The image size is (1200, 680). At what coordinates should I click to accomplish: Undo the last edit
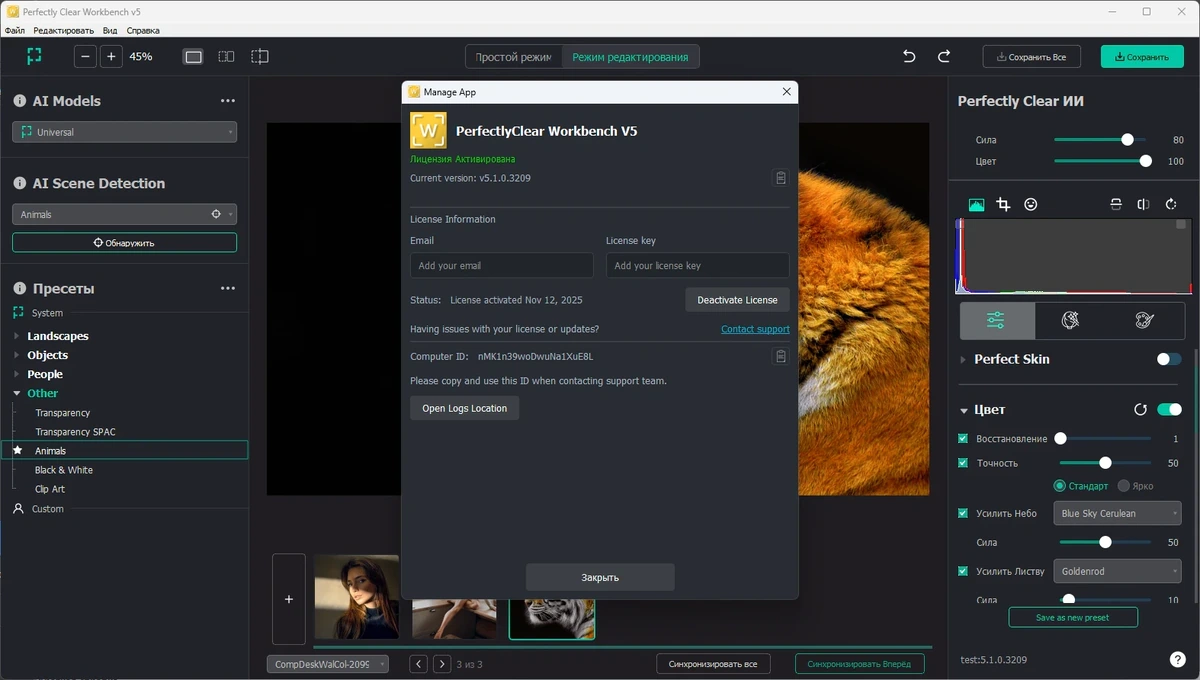click(x=909, y=57)
